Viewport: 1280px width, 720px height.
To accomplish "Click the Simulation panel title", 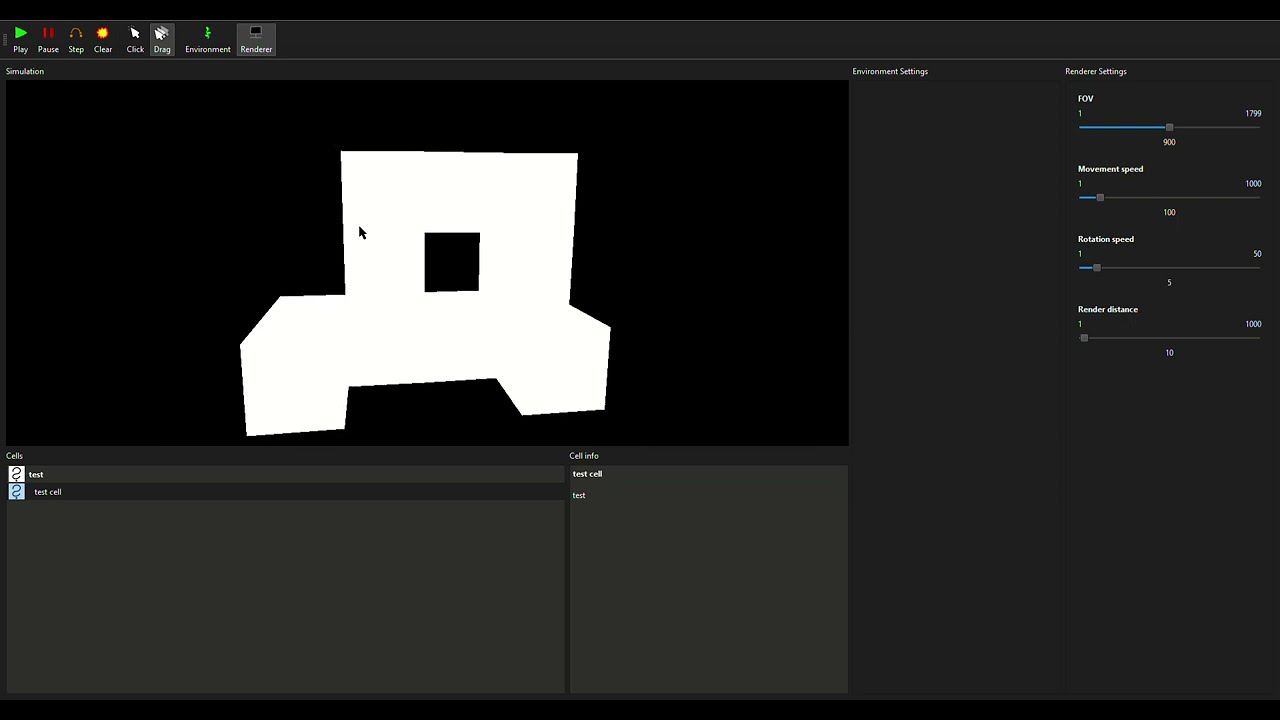I will (25, 71).
